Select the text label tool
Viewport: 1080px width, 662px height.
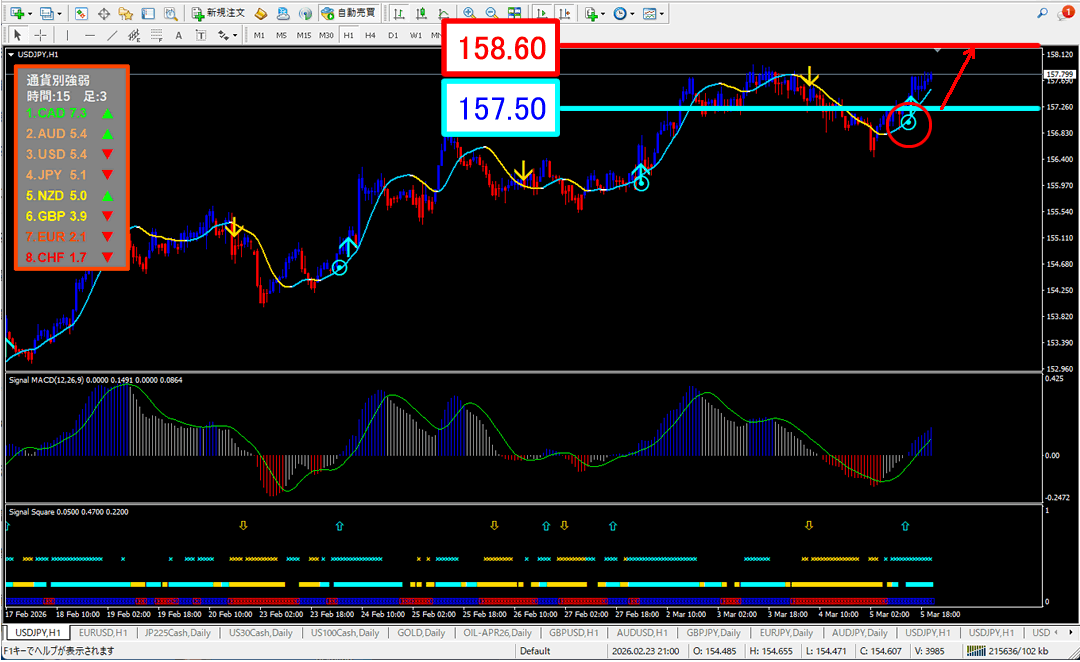179,35
